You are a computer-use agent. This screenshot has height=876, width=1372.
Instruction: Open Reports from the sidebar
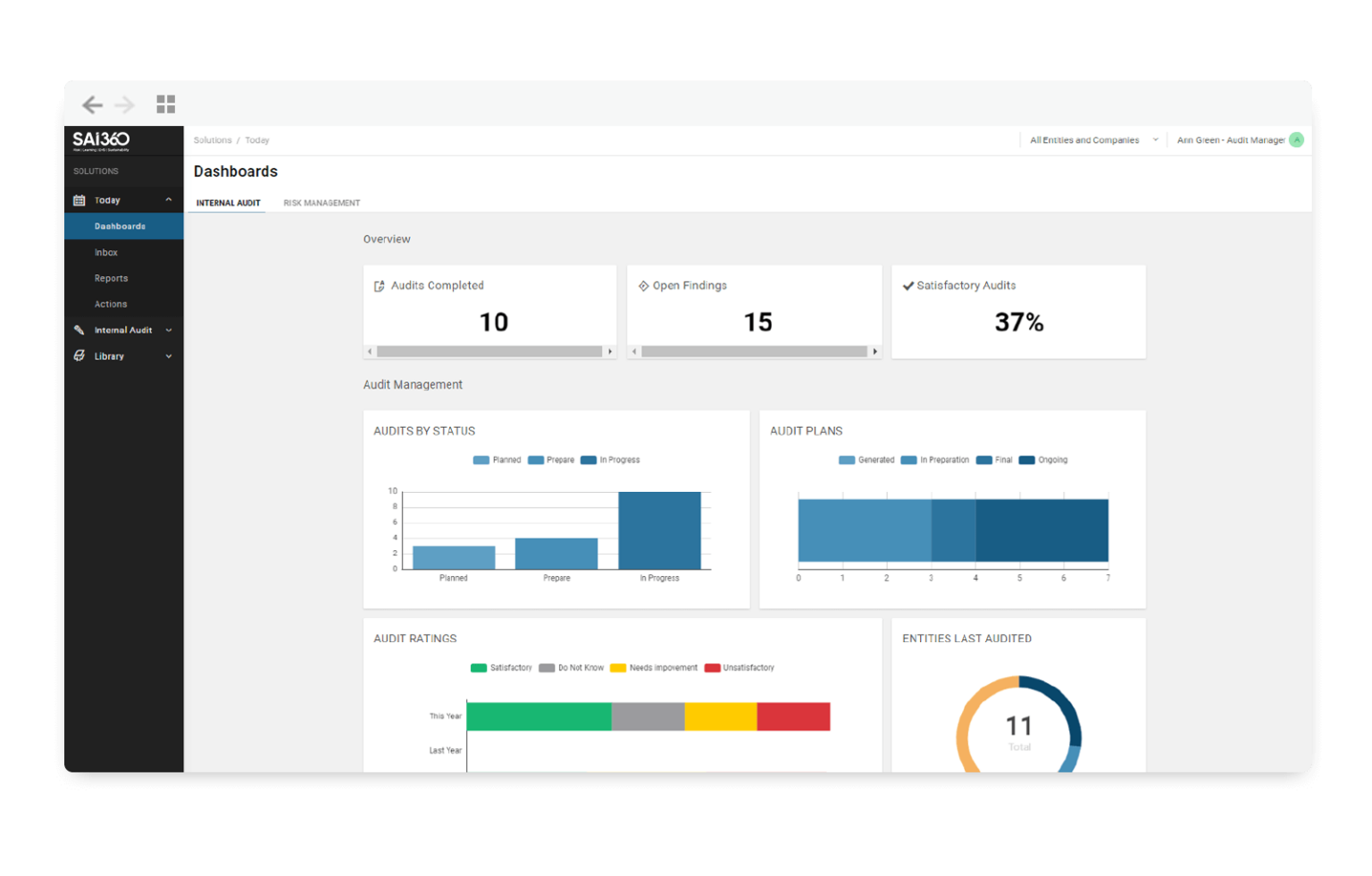click(111, 278)
